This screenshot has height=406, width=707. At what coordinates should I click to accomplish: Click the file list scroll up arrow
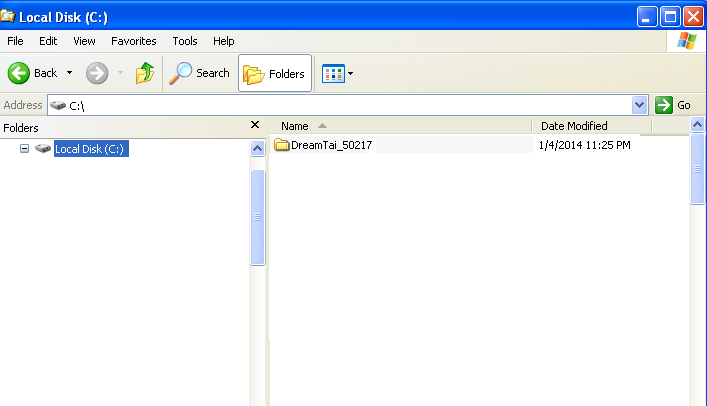point(697,125)
